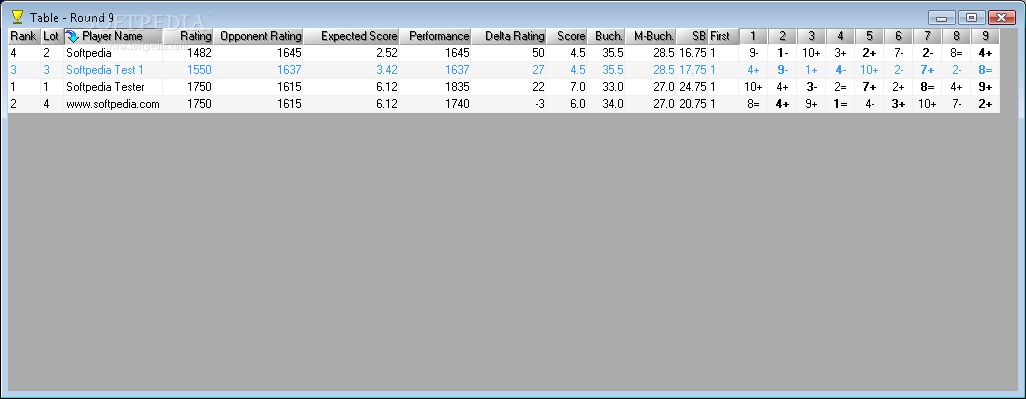Click SB value 16.75
The image size is (1026, 399).
tap(692, 54)
